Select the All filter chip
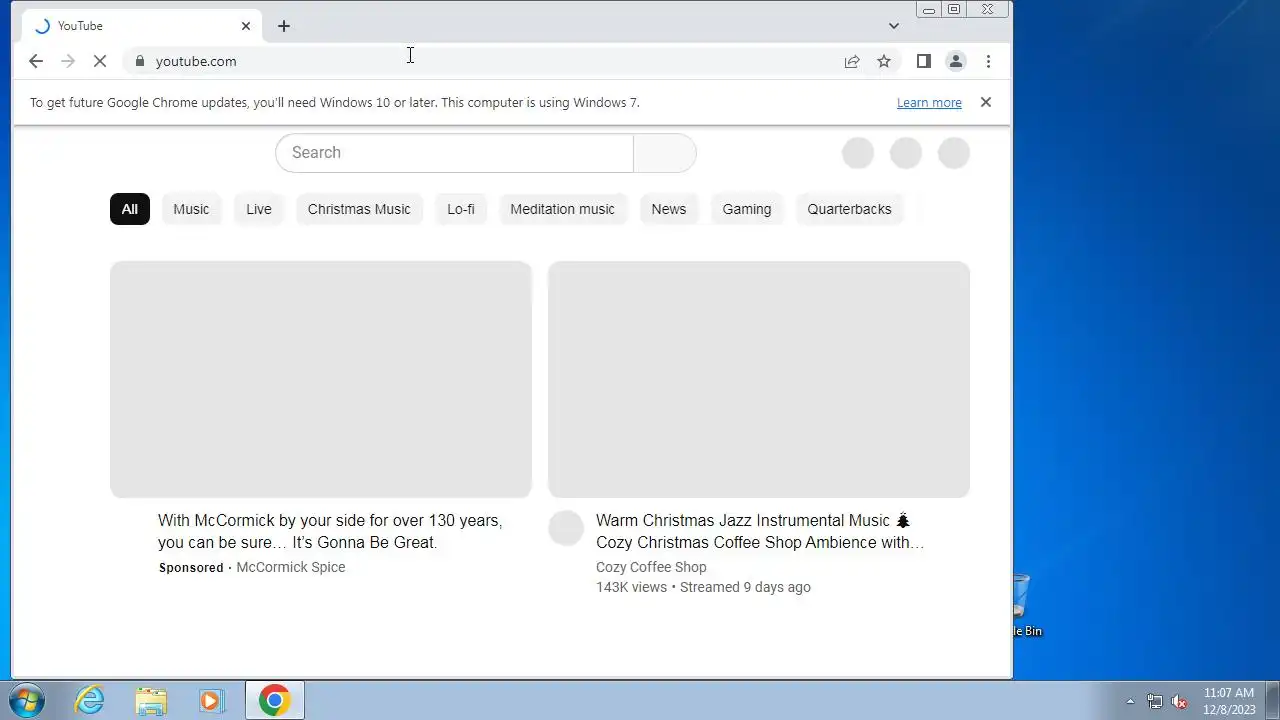This screenshot has height=720, width=1280. [130, 209]
